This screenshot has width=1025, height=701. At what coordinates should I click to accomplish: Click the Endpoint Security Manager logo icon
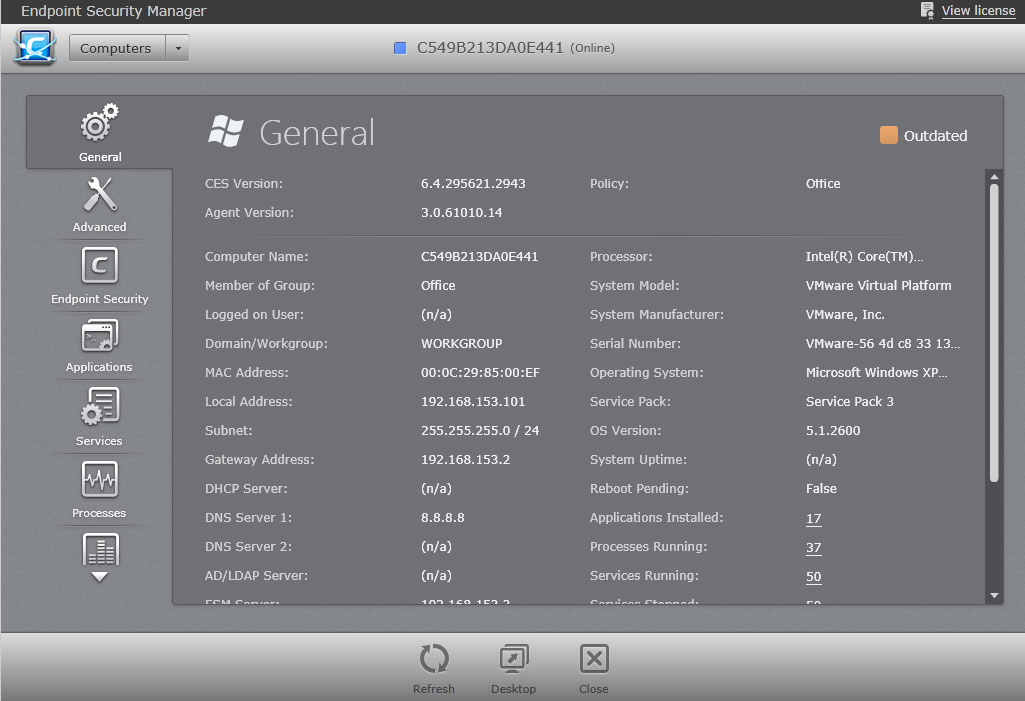click(35, 48)
